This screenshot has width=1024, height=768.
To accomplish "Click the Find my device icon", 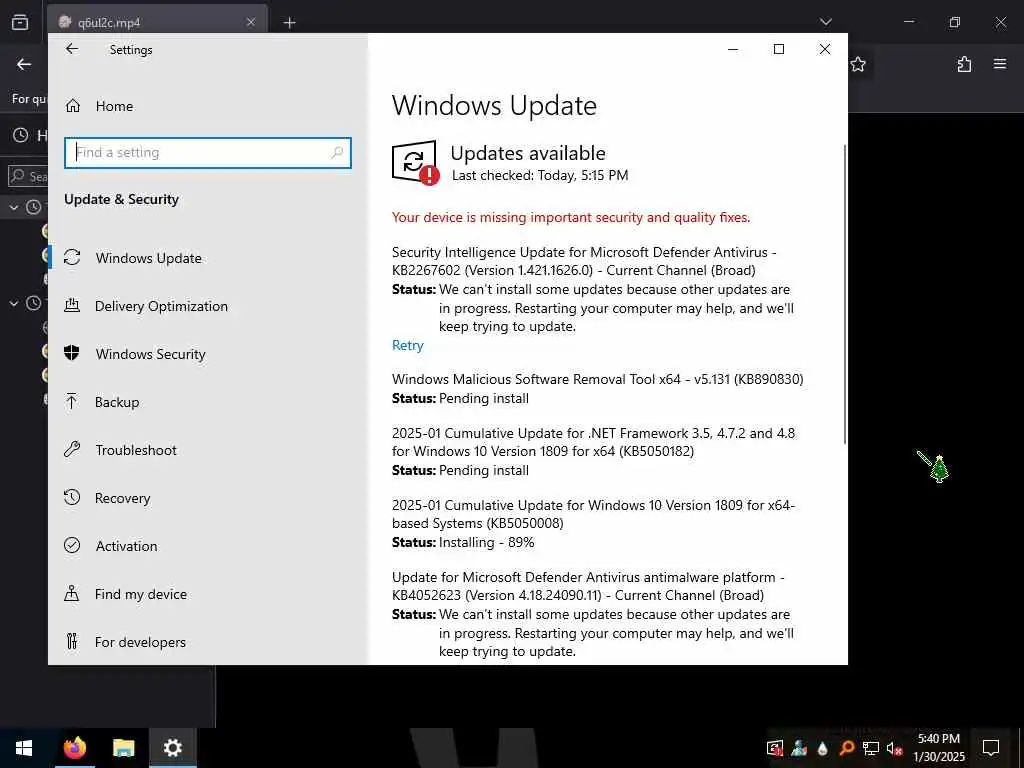I will pos(72,593).
